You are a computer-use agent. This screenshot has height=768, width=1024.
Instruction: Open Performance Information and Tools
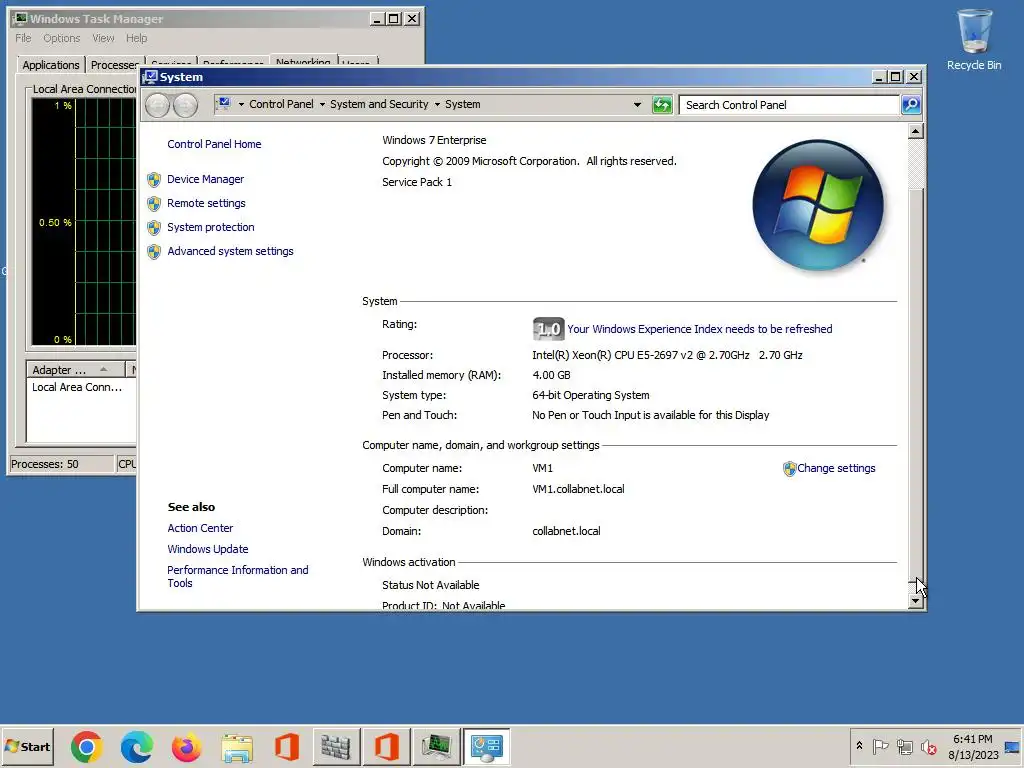click(238, 577)
